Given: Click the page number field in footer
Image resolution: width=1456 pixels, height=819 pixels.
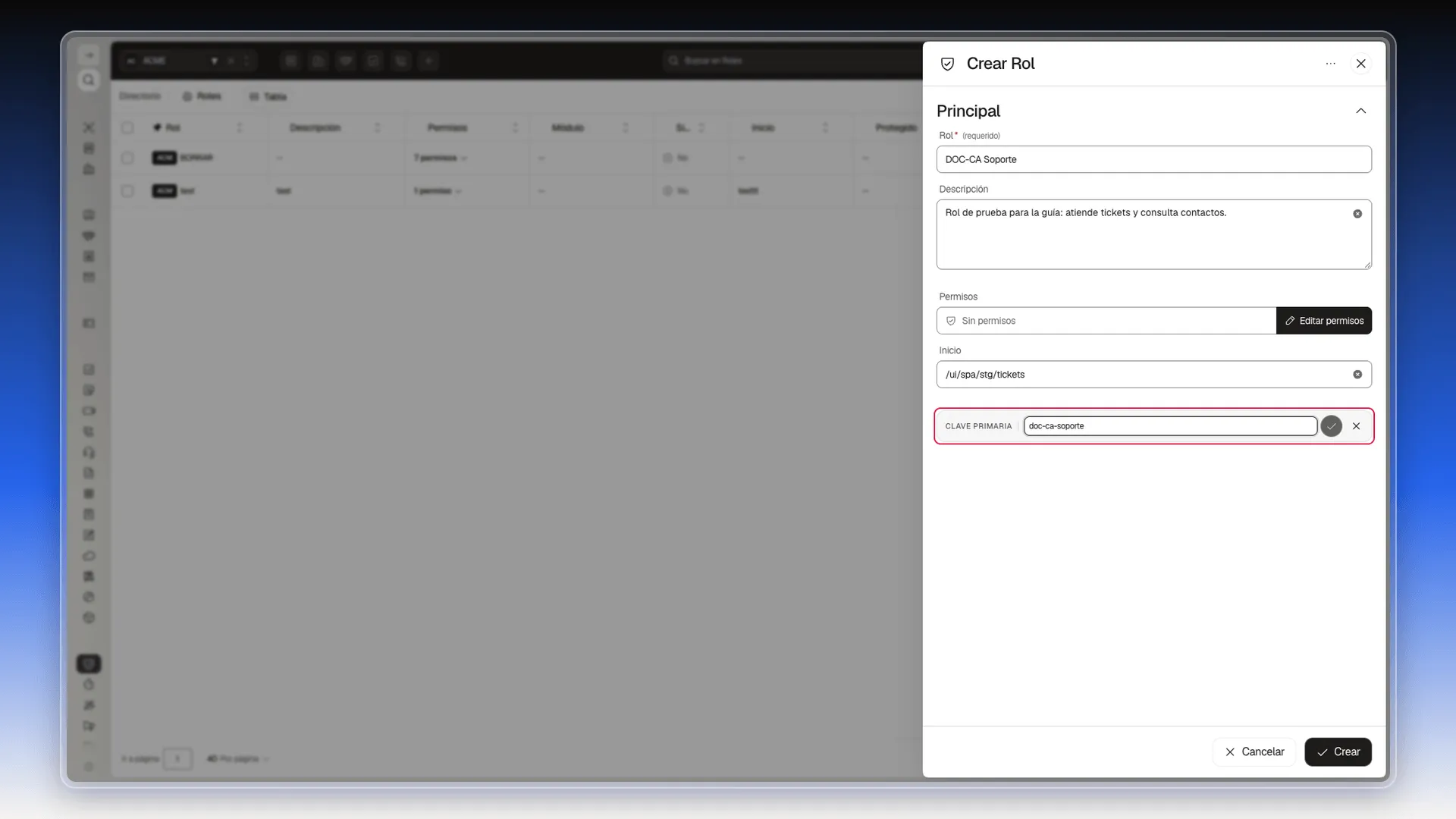Looking at the screenshot, I should tap(177, 759).
